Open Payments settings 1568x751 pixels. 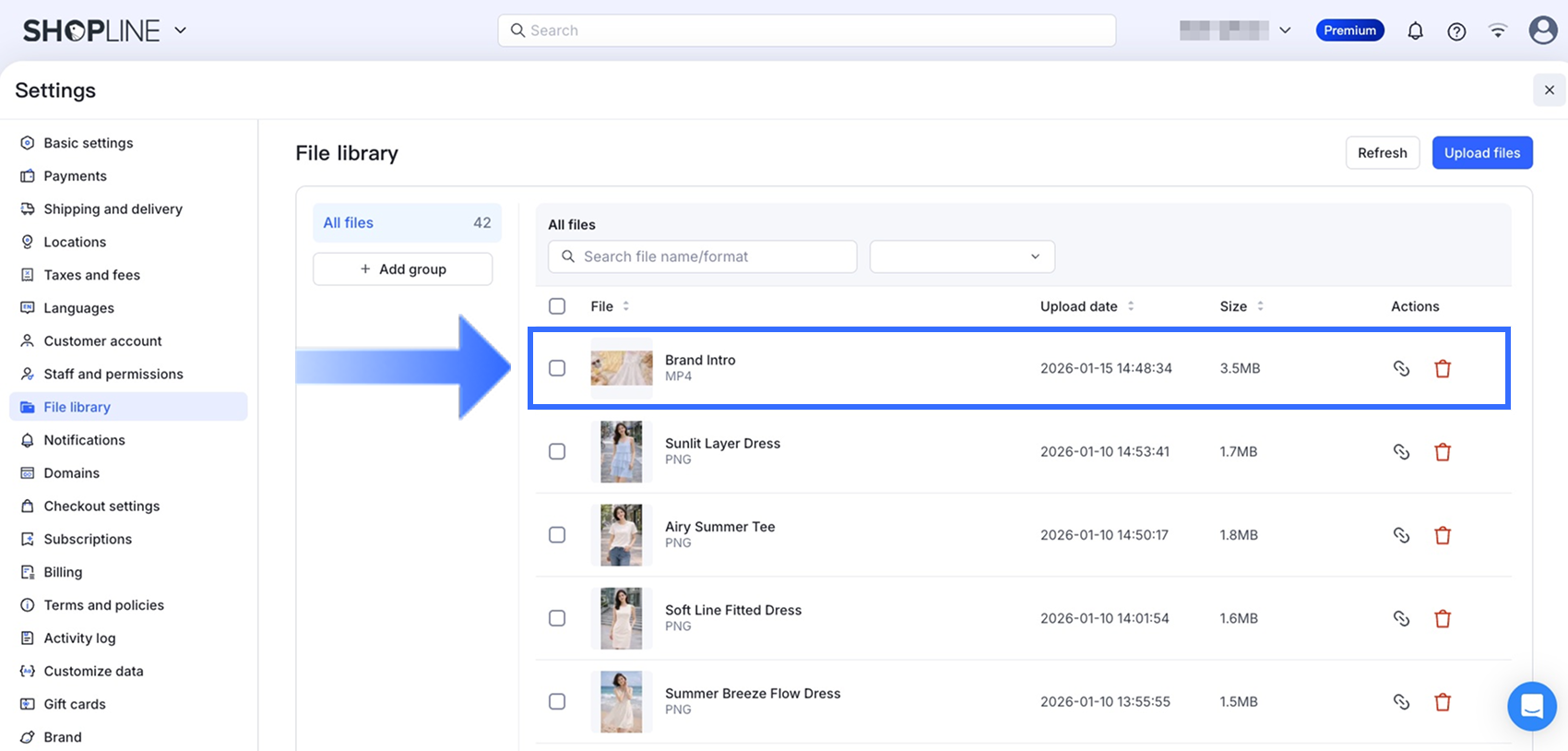pos(75,176)
